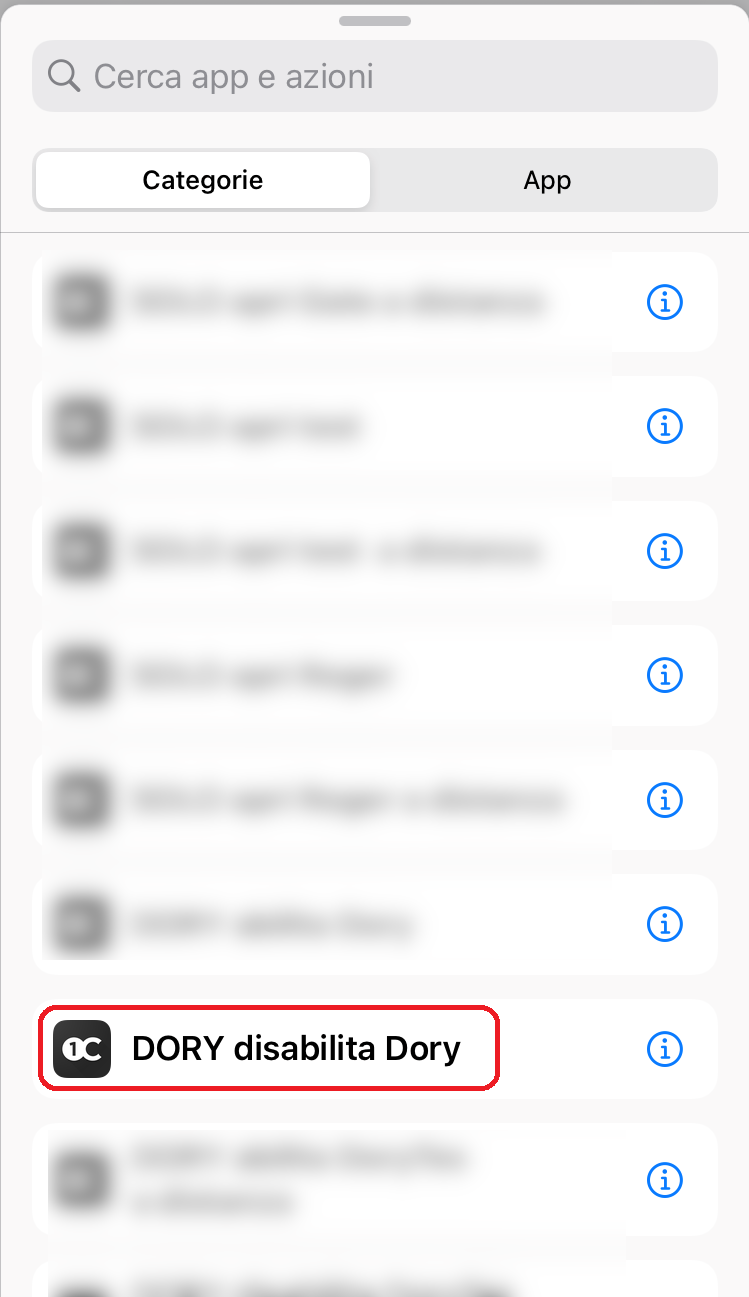The image size is (749, 1297).
Task: Open info icon of the topmost blurred action
Action: point(664,301)
